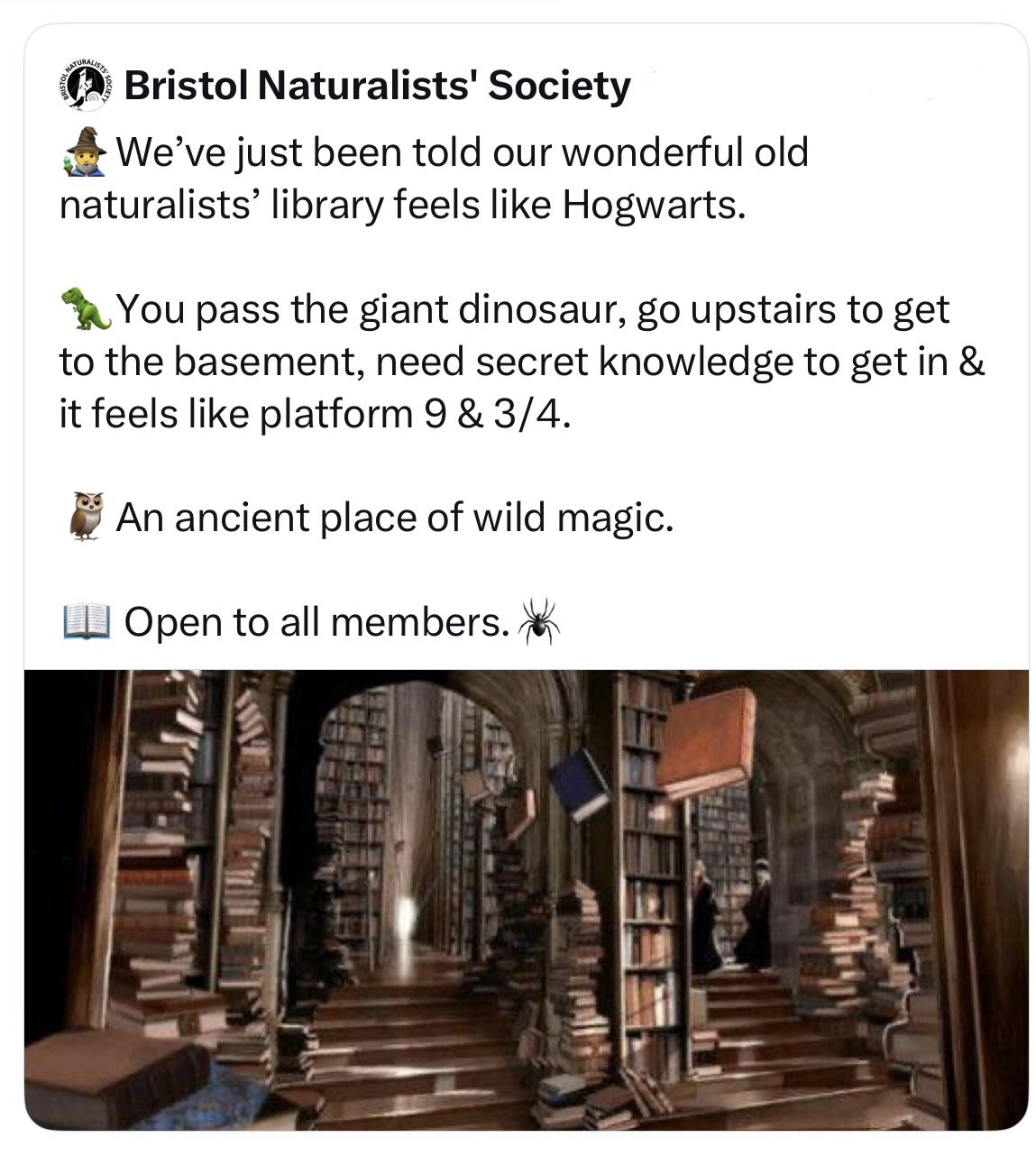Click the floating blue book in the image

(580, 782)
